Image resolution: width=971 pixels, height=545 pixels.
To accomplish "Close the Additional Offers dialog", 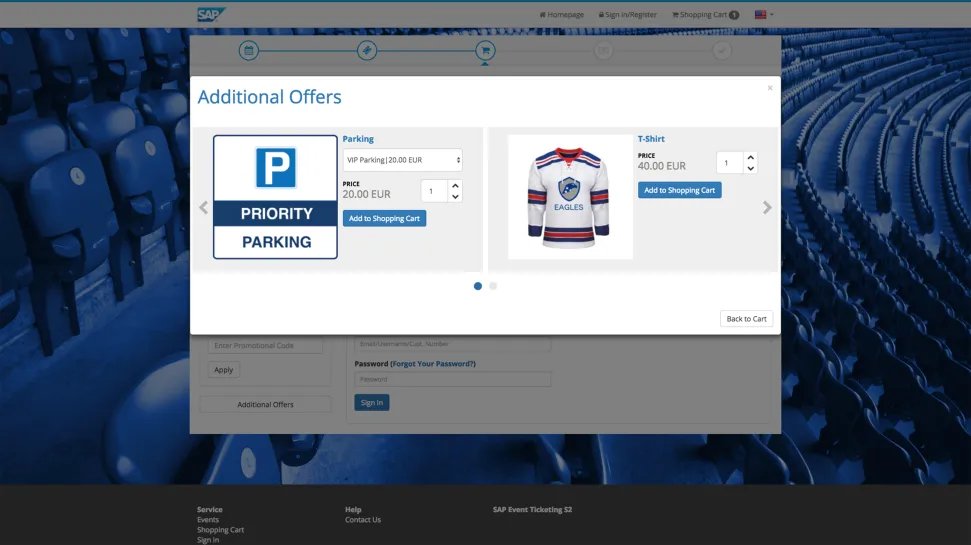I will pos(769,88).
